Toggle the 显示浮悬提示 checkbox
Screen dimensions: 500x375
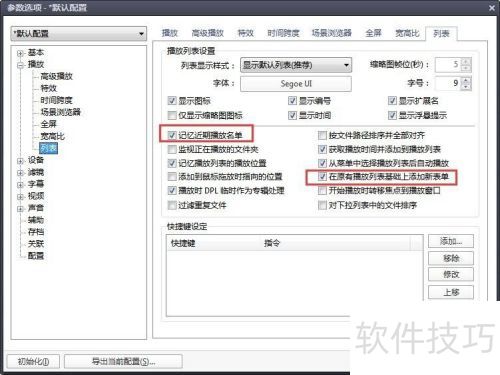(x=392, y=115)
